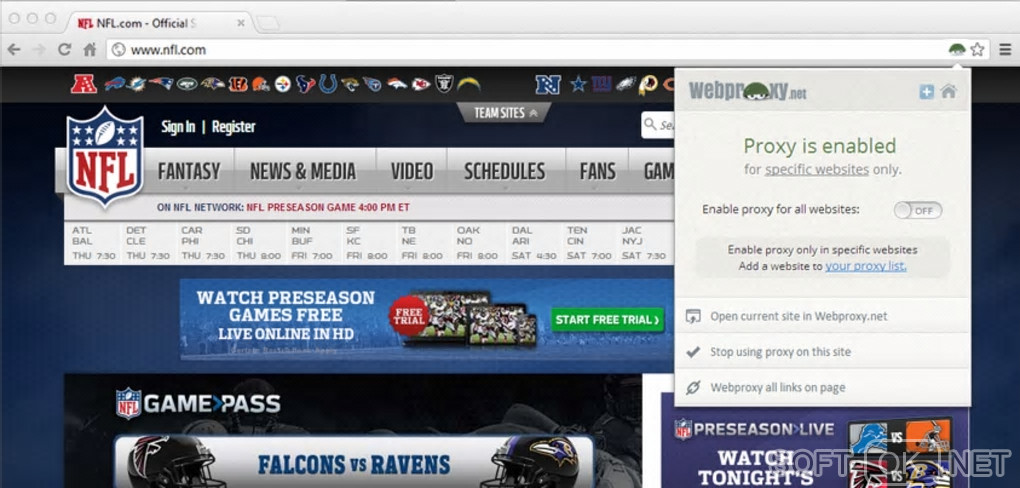This screenshot has height=488, width=1020.
Task: Open the Washington Redskins team icon
Action: click(648, 85)
